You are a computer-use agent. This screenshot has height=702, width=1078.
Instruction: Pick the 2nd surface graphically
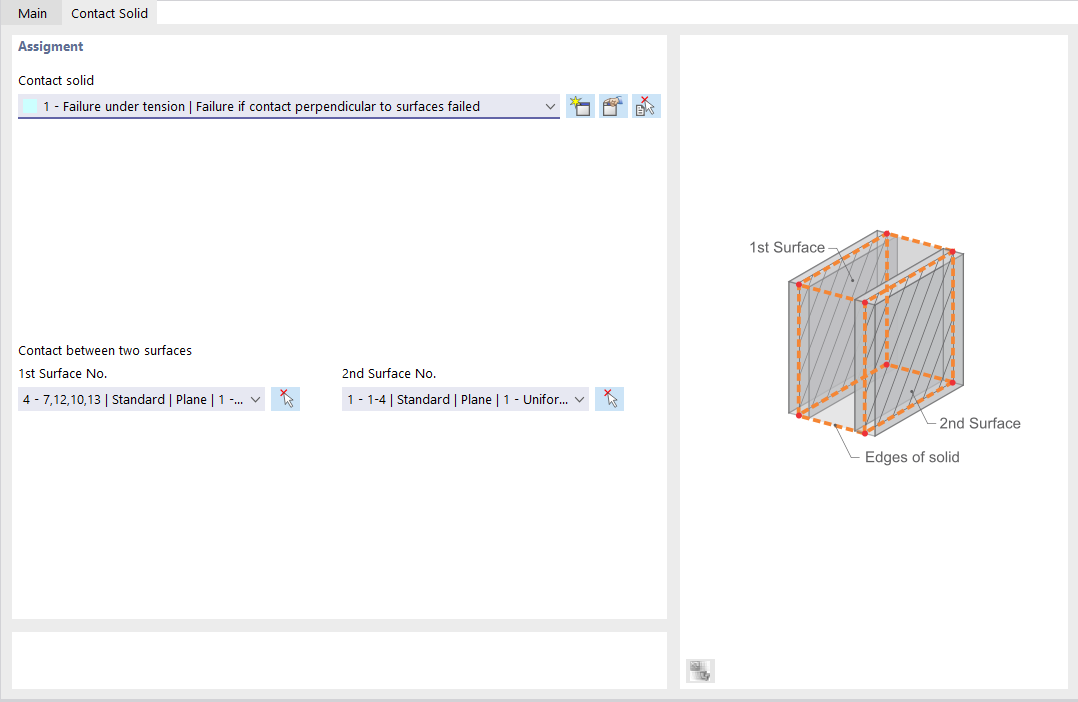[609, 399]
